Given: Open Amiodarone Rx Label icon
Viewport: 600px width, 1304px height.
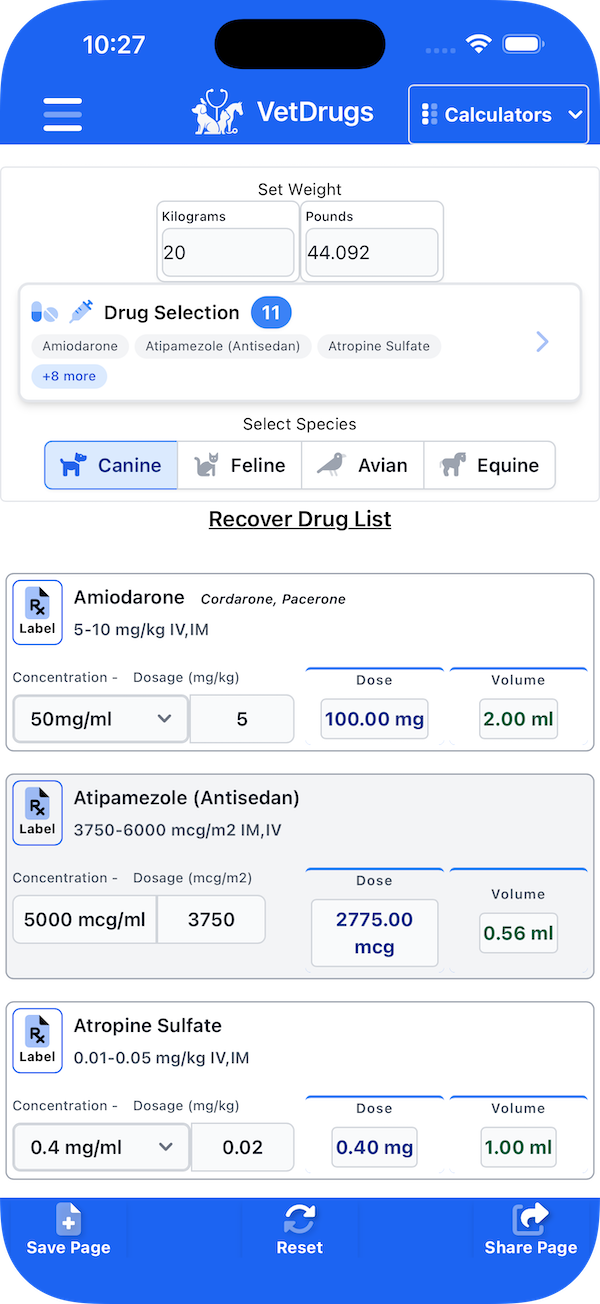Looking at the screenshot, I should coord(37,612).
